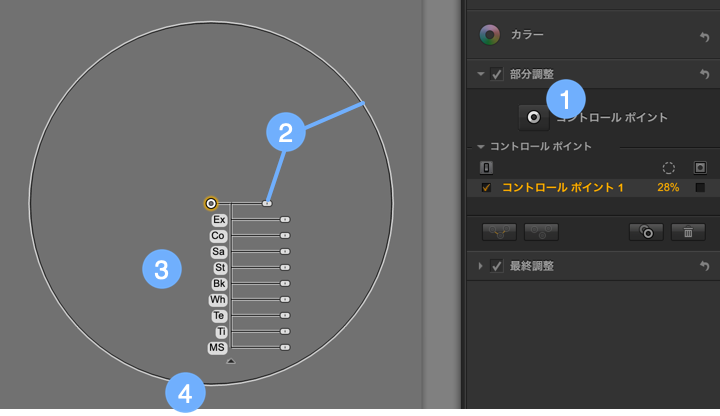Click the Co contrast label on the control point
This screenshot has height=416, width=720.
pos(218,236)
